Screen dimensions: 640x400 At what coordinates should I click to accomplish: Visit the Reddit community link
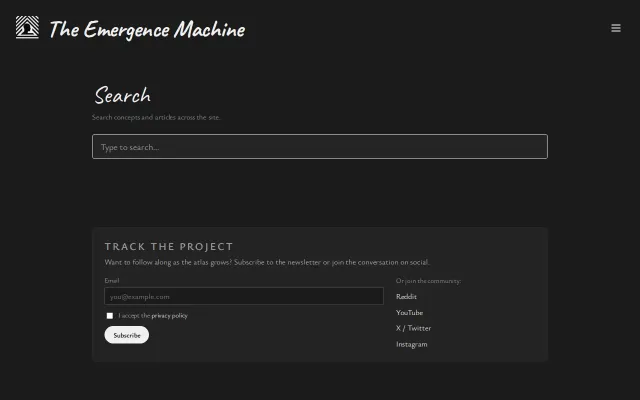(406, 296)
